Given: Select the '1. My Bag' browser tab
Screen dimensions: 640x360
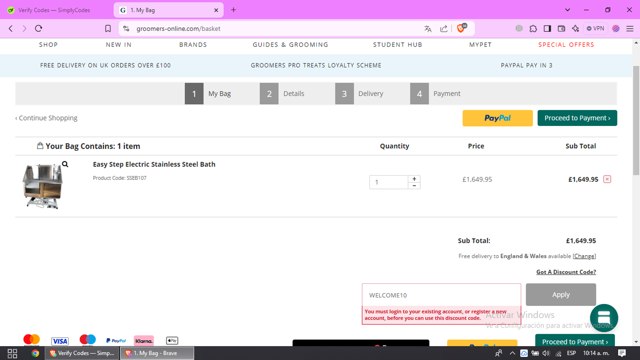Looking at the screenshot, I should tap(169, 10).
